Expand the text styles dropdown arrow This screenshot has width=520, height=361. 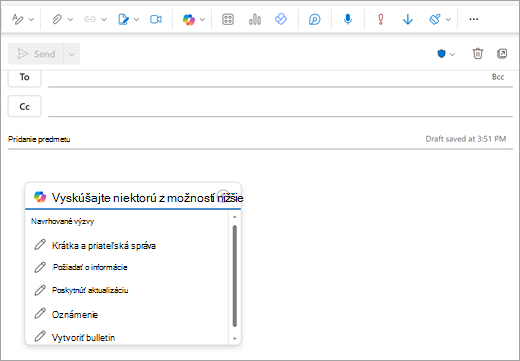click(x=31, y=20)
